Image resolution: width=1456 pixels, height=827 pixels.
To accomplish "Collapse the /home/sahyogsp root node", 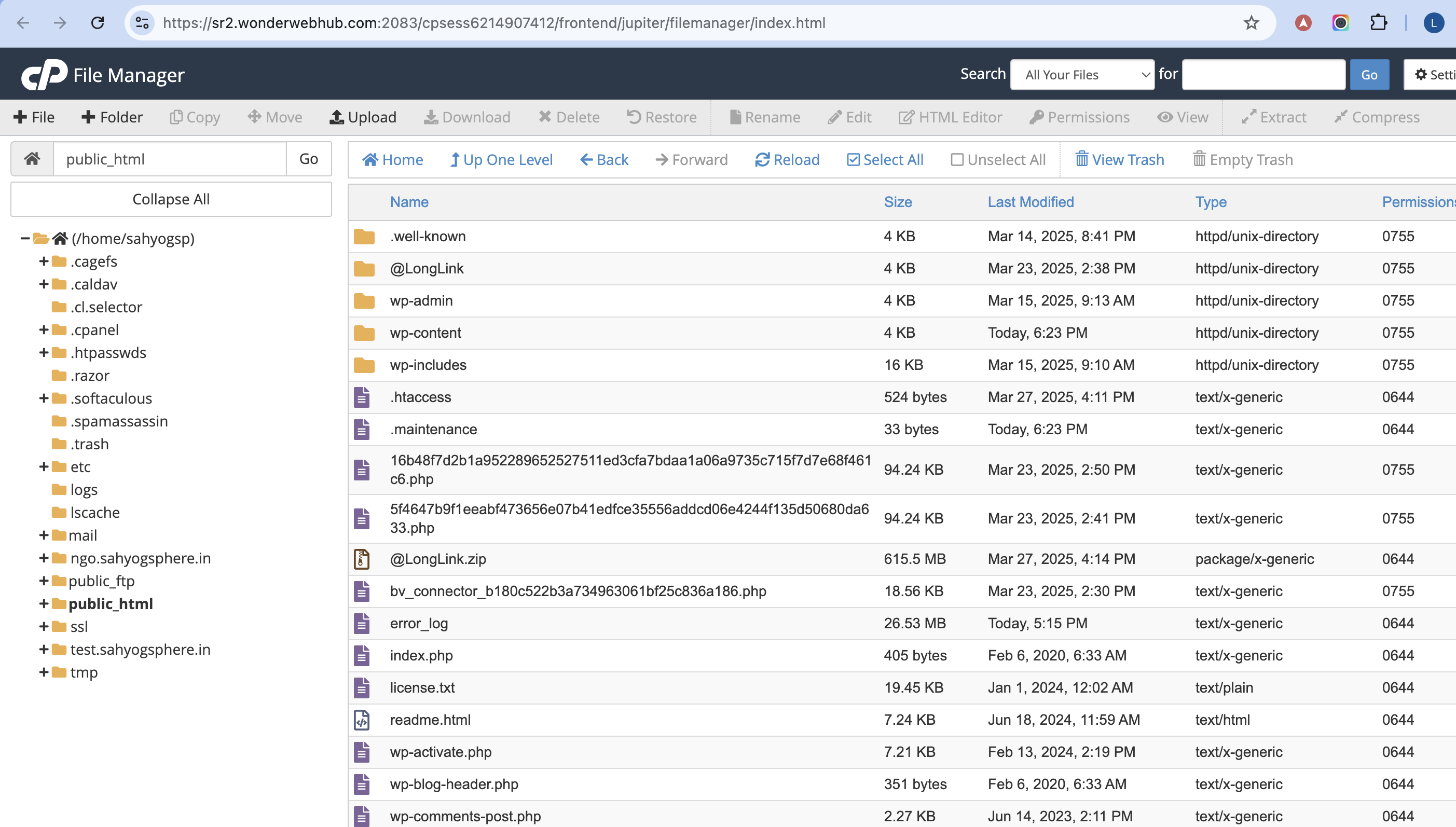I will [25, 239].
